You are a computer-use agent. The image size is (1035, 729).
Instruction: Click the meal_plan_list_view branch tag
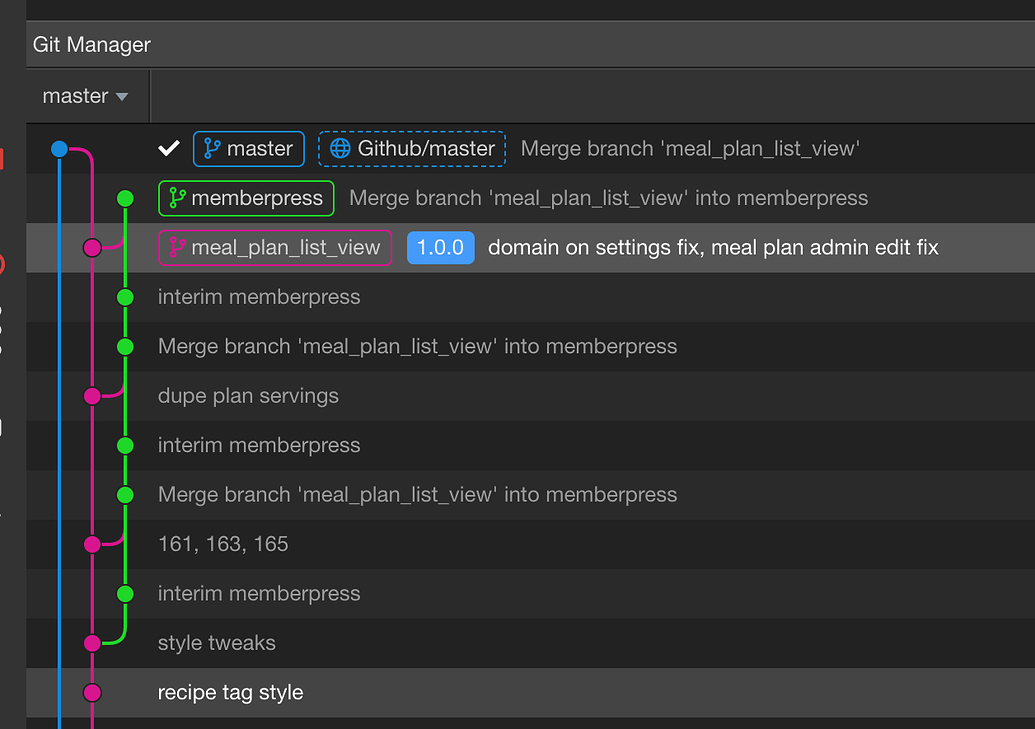tap(275, 248)
